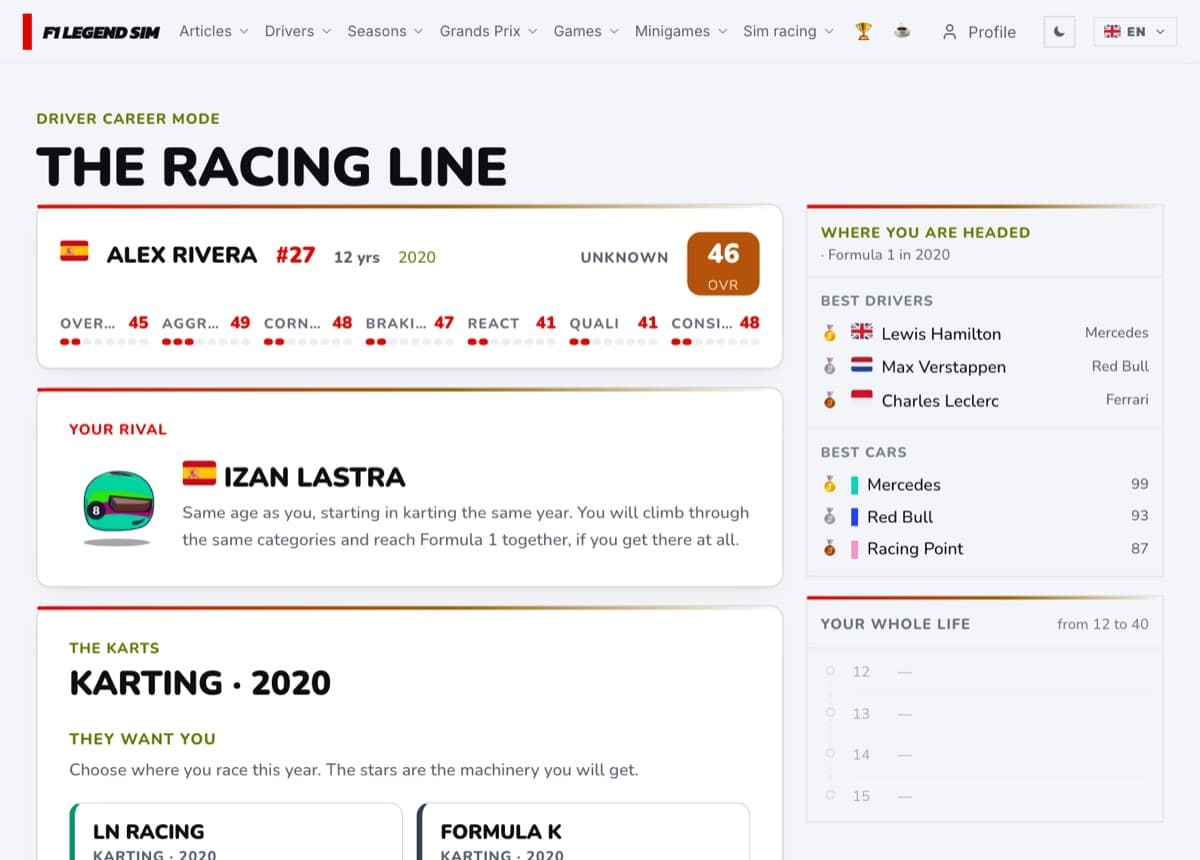Click silver medal beside Red Bull car
The width and height of the screenshot is (1200, 860).
(829, 516)
